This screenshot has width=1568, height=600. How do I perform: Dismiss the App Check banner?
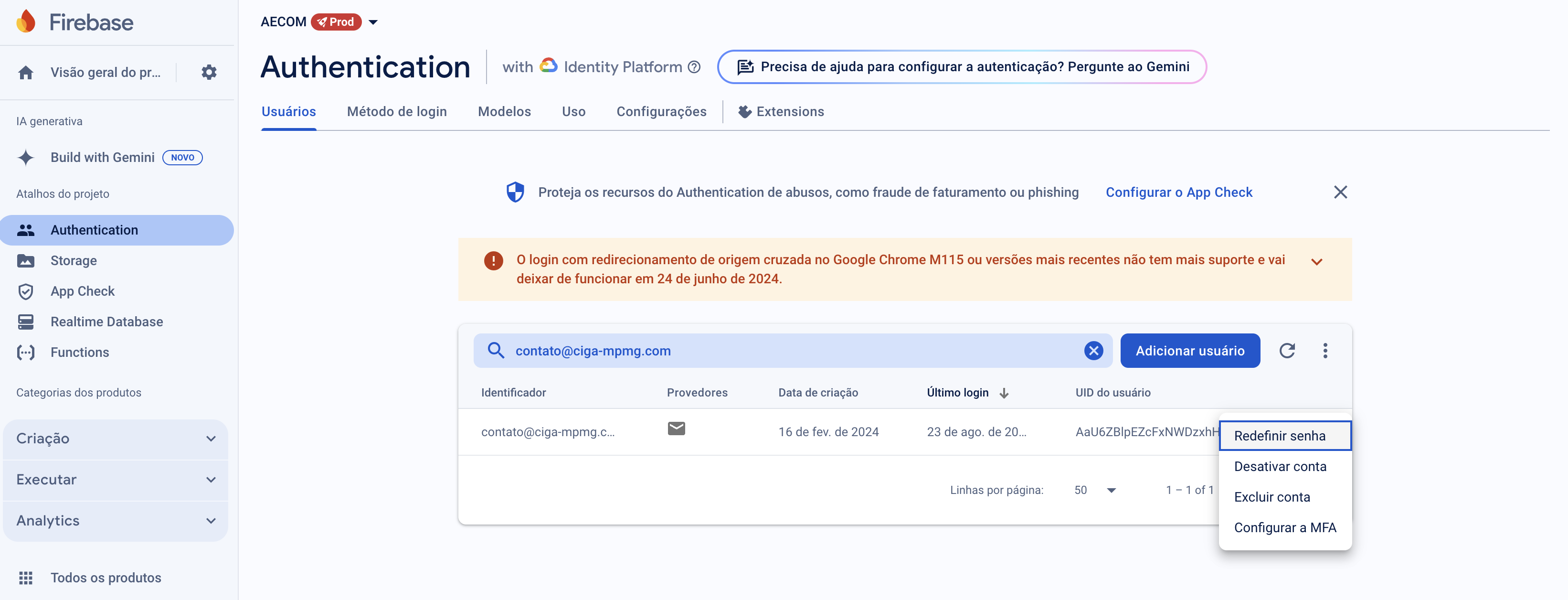coord(1340,193)
